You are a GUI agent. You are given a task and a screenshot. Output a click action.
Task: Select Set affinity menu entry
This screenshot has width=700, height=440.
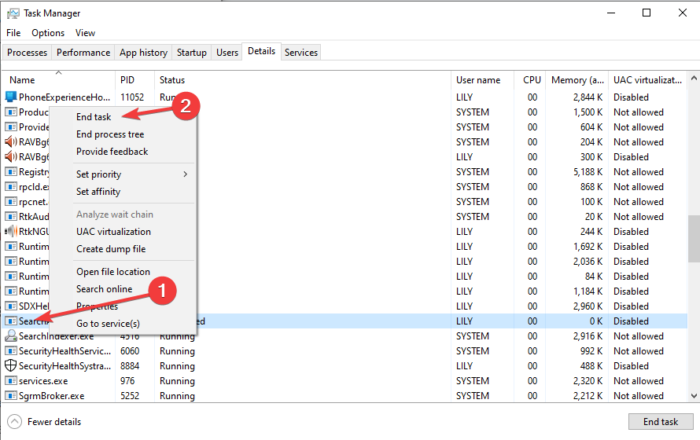tap(98, 191)
